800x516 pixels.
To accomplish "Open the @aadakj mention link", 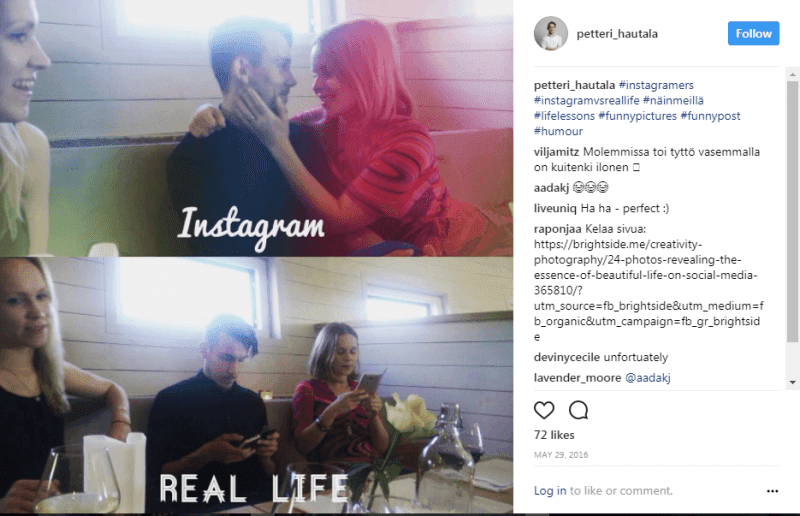I will tap(647, 378).
